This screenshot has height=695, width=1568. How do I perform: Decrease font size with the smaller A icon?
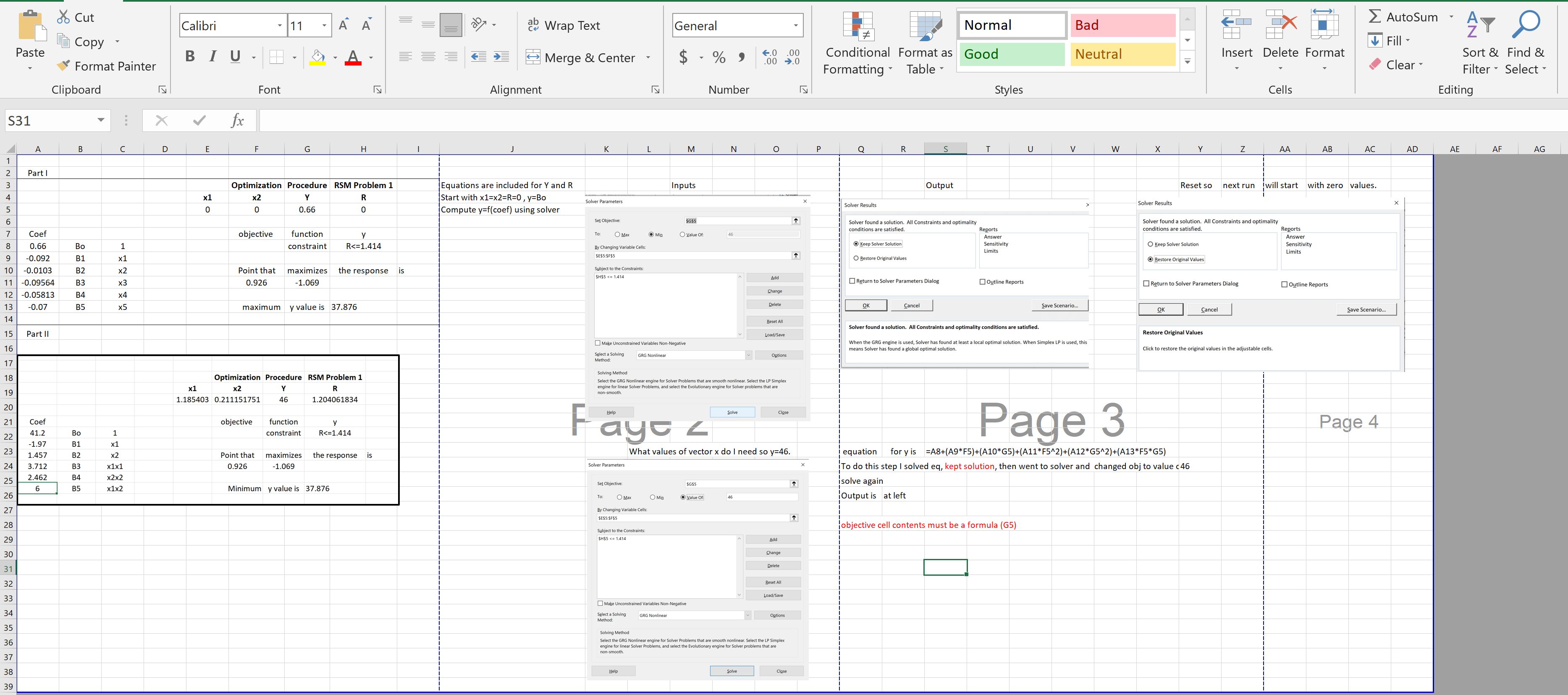pyautogui.click(x=367, y=25)
